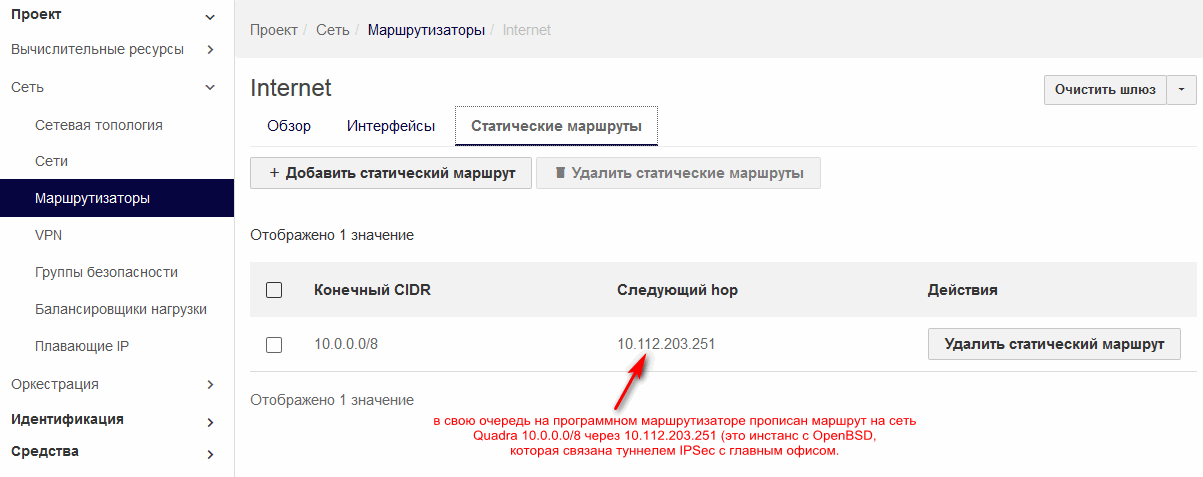Collapse the Сеть sidebar section
Viewport: 1203px width, 477px height.
pyautogui.click(x=117, y=87)
